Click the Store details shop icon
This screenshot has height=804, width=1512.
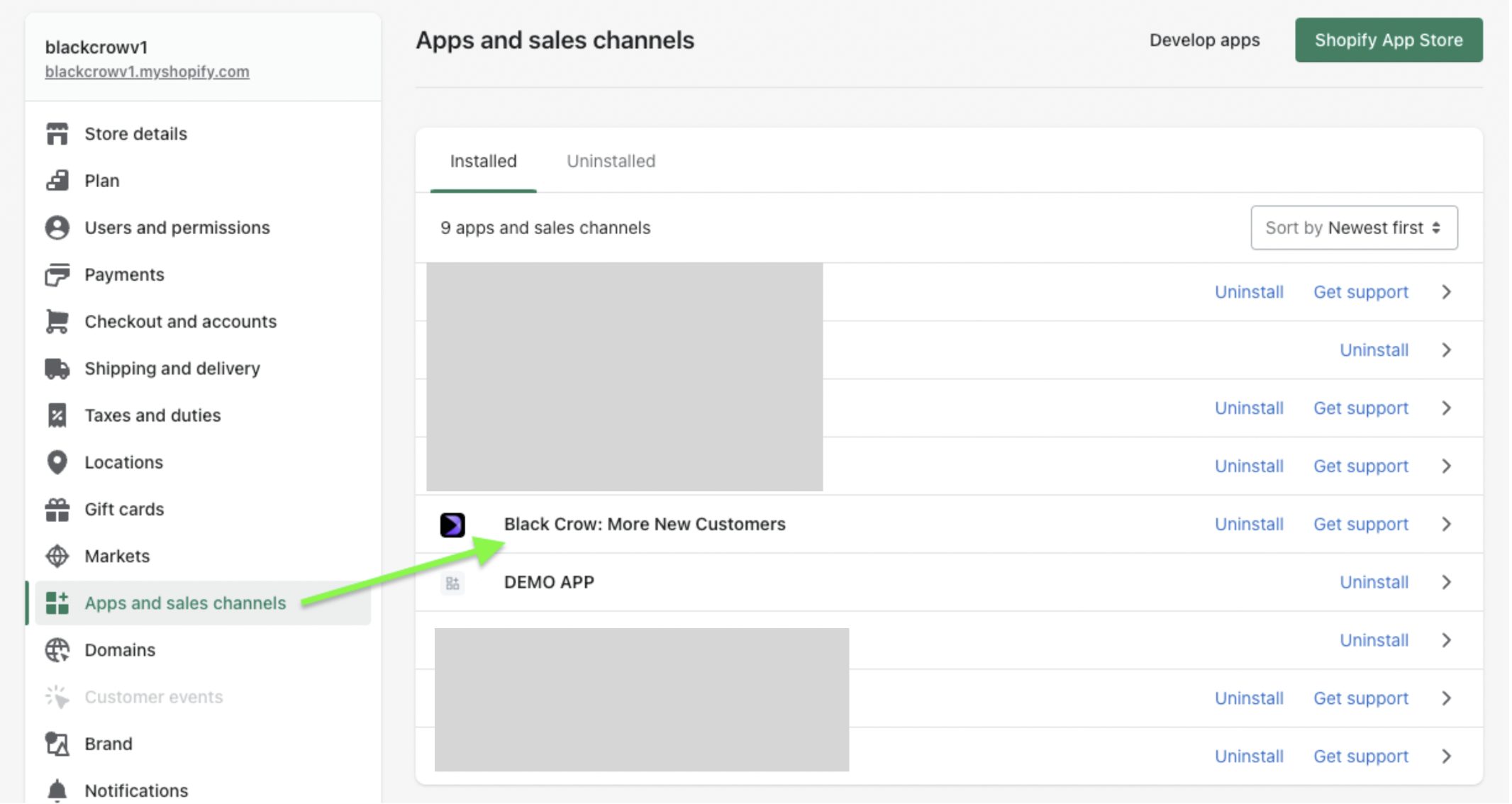coord(57,133)
